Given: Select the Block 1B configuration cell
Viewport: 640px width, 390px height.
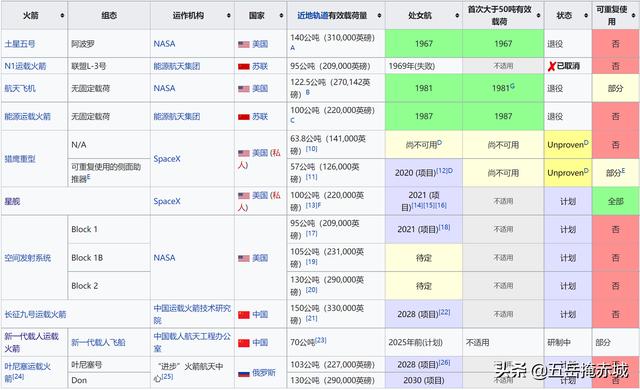Looking at the screenshot, I should click(109, 258).
